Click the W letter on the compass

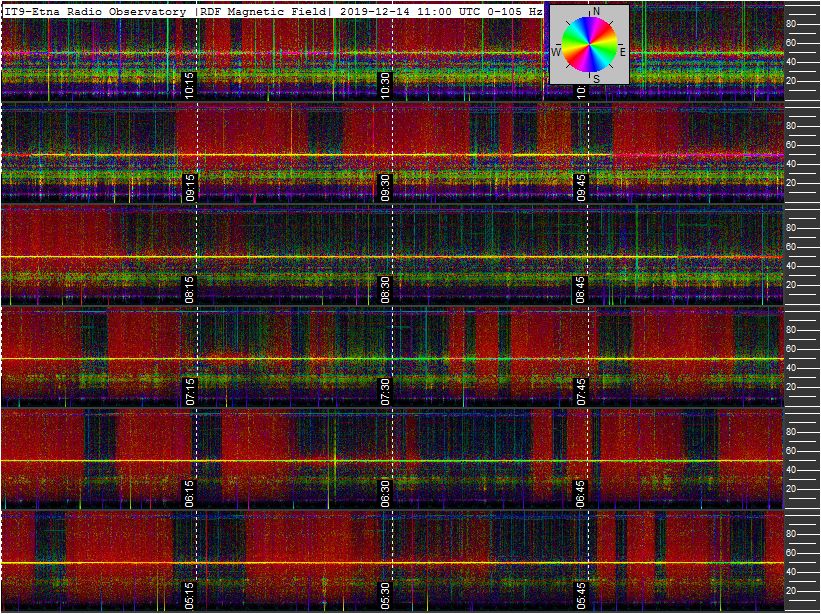(x=556, y=52)
